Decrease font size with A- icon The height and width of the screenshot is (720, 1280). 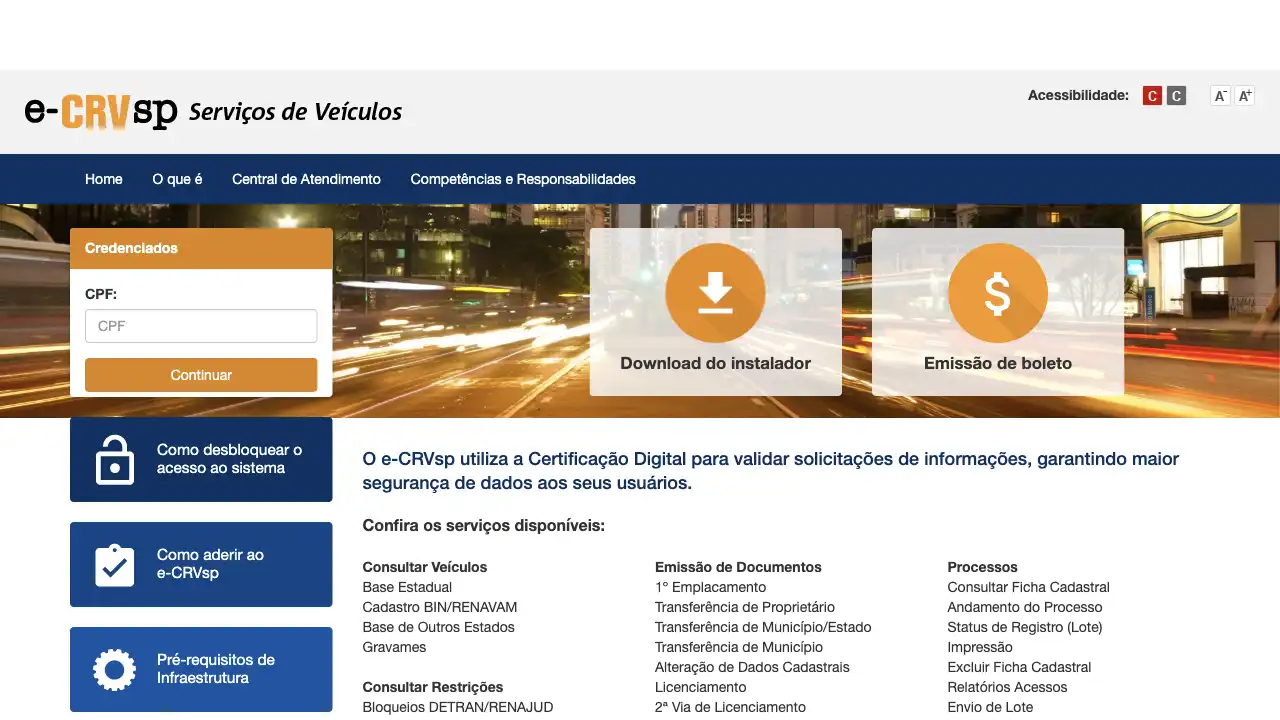pos(1220,96)
